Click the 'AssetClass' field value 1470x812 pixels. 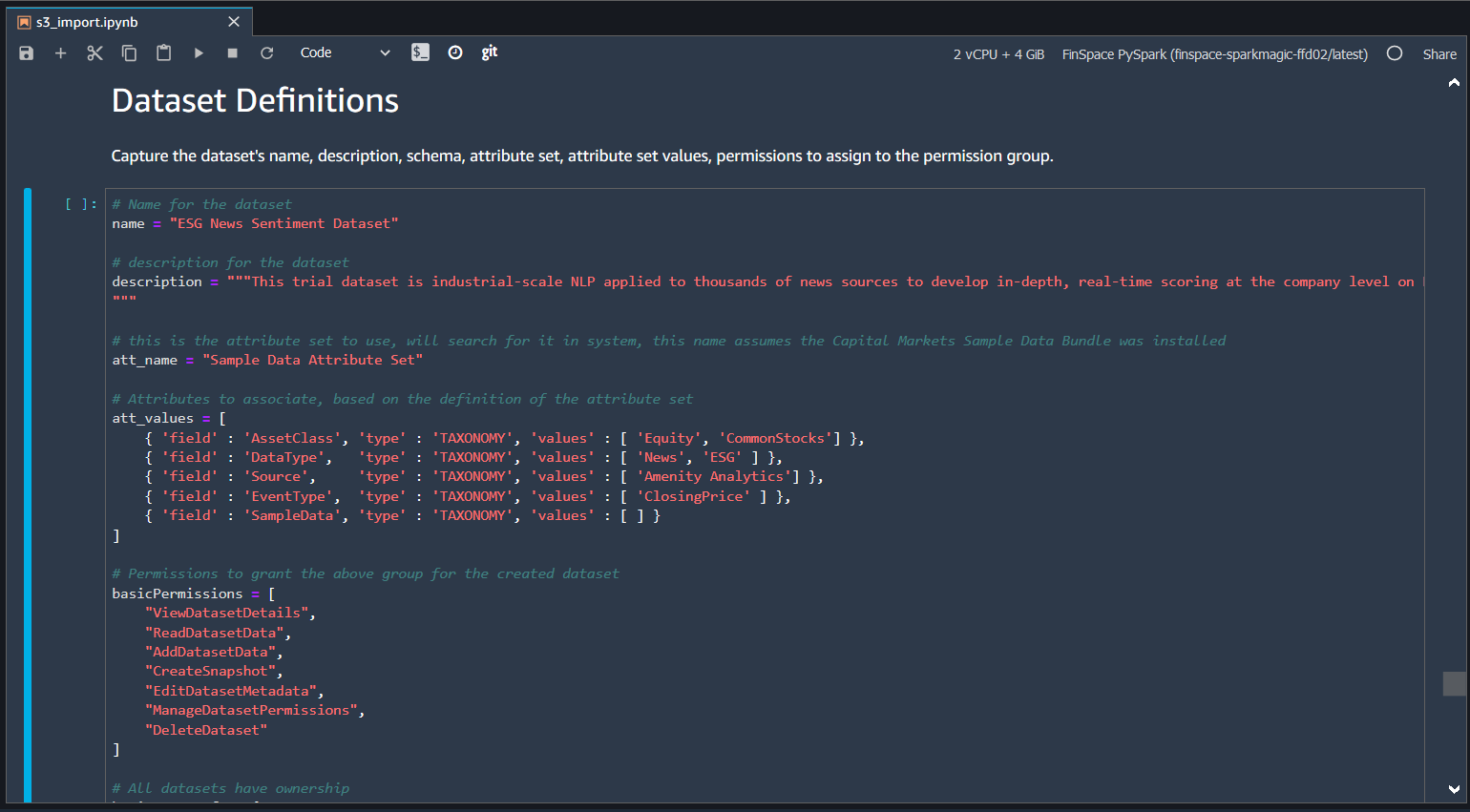(292, 438)
